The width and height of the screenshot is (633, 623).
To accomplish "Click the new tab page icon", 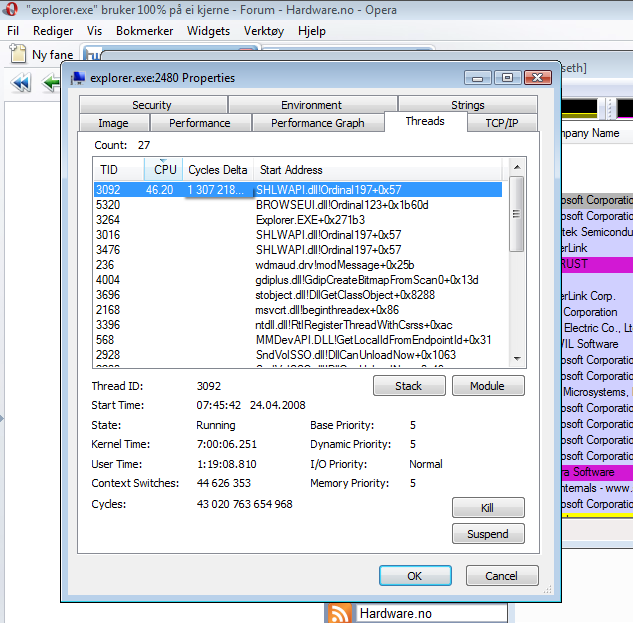I will pos(17,53).
